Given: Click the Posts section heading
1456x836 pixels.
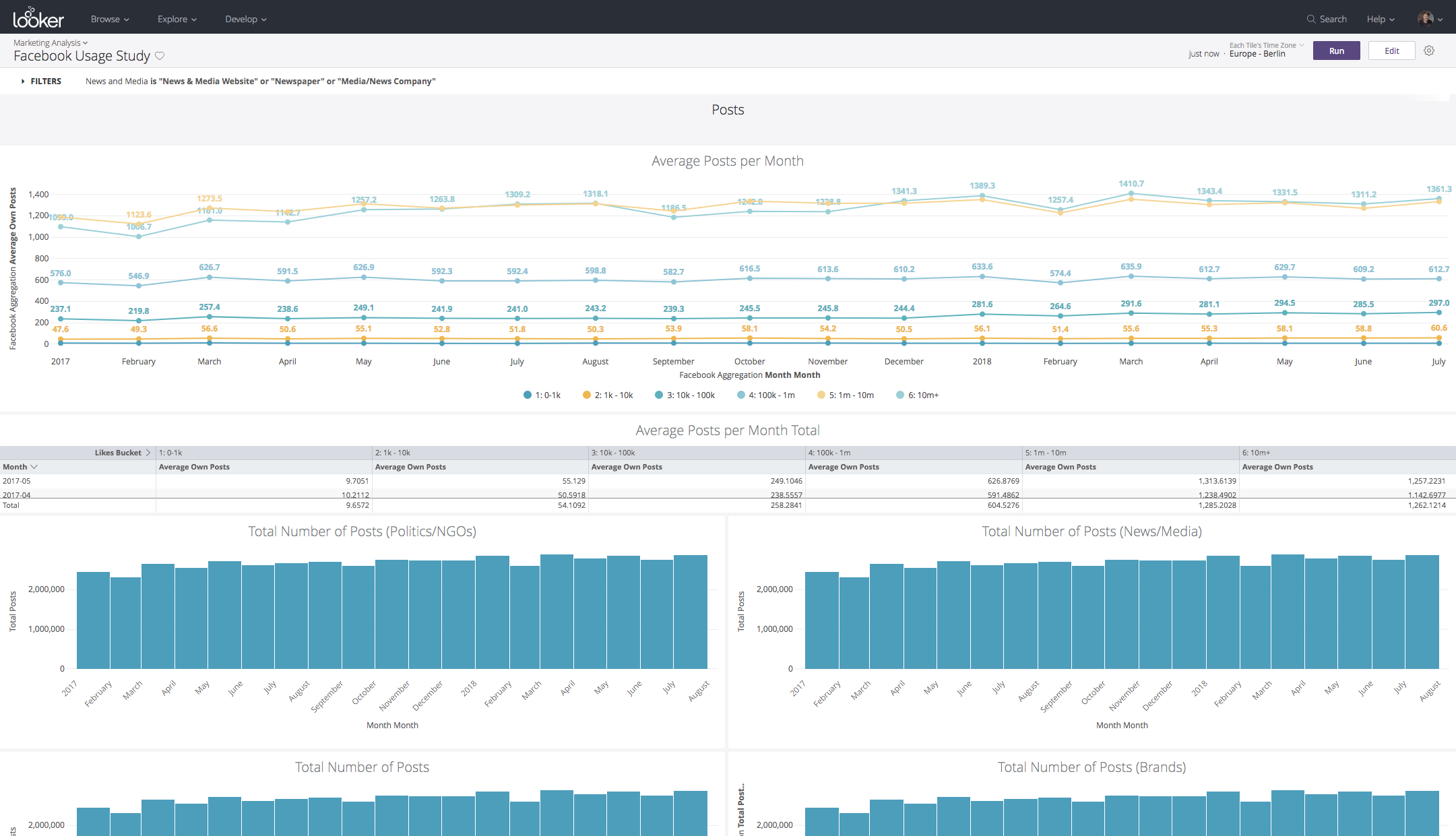Looking at the screenshot, I should click(x=728, y=110).
